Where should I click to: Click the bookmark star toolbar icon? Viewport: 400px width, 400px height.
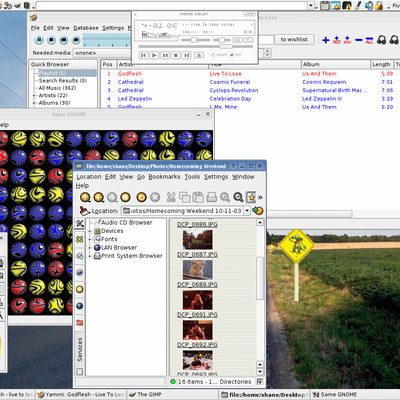[x=251, y=197]
